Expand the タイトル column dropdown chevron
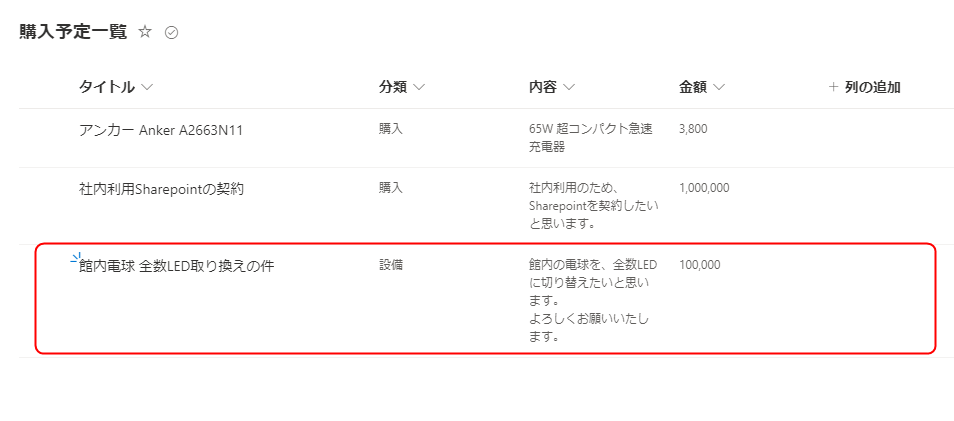The width and height of the screenshot is (954, 421). [x=146, y=88]
